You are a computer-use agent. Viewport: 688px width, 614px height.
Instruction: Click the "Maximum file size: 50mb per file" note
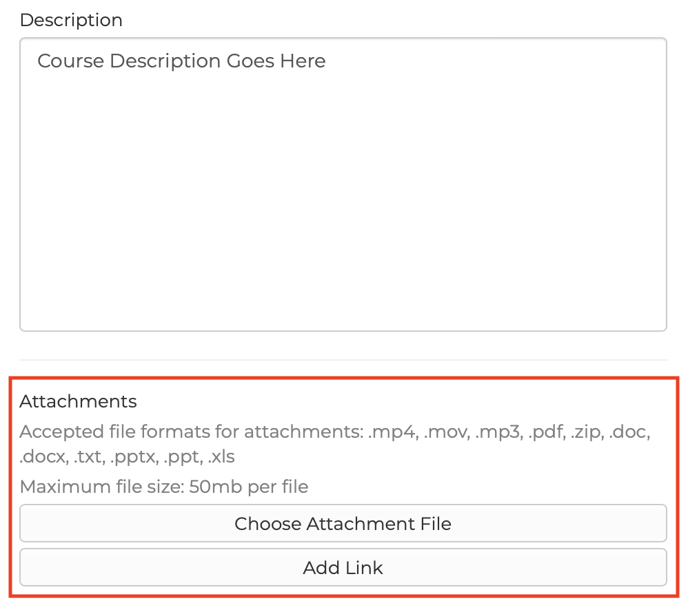coord(164,487)
